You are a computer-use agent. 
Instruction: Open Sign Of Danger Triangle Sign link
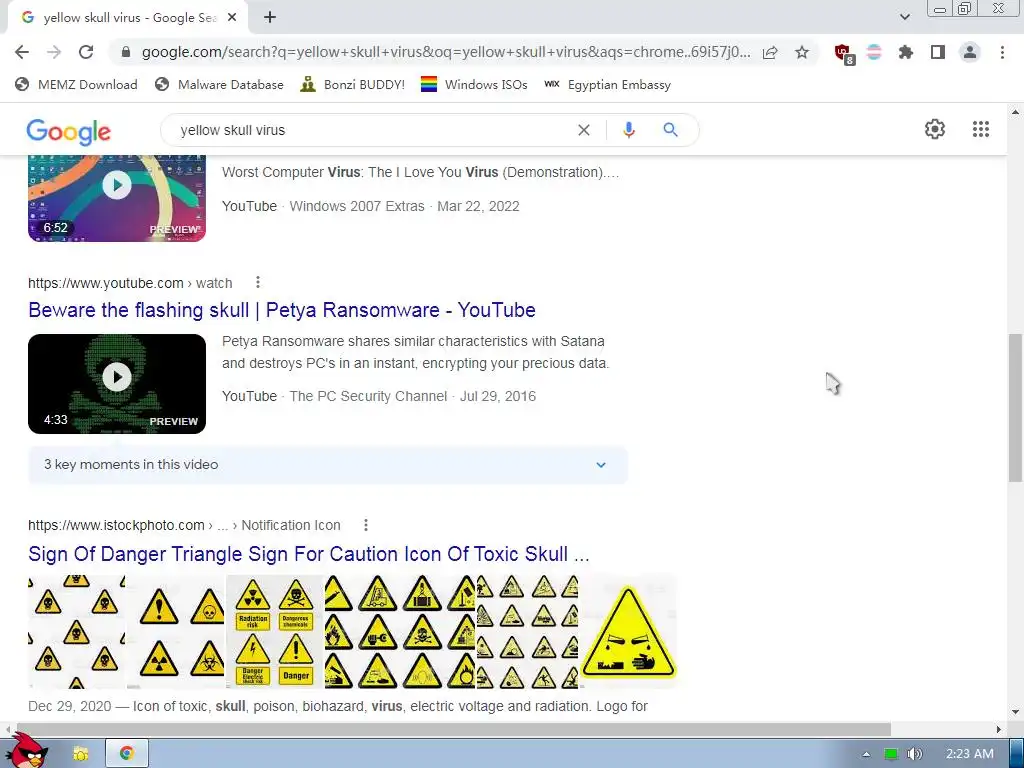(309, 554)
